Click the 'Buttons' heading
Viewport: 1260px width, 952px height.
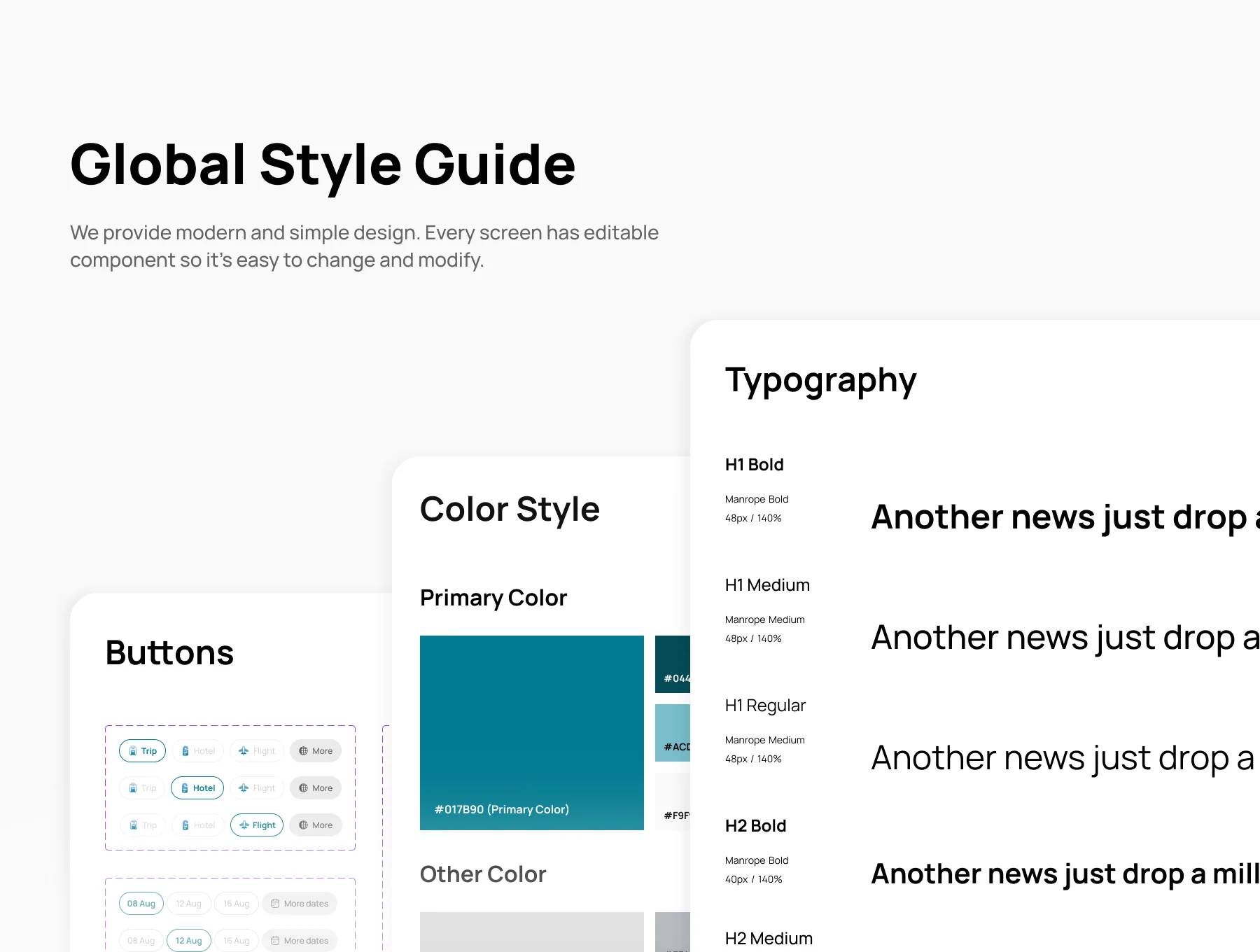tap(169, 652)
